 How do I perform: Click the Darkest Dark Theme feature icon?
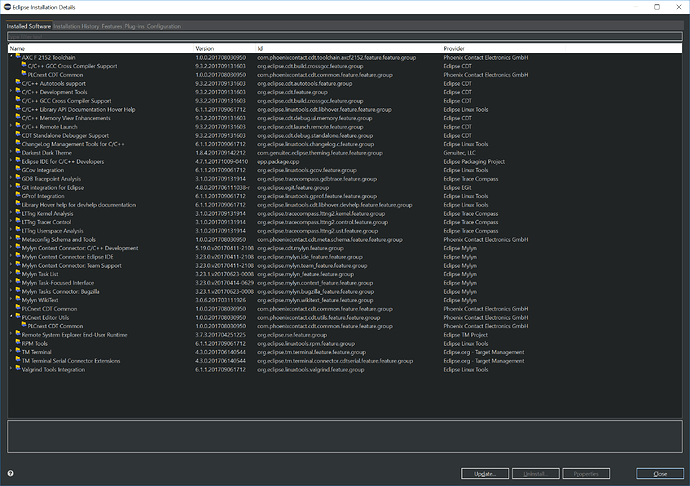(18, 152)
